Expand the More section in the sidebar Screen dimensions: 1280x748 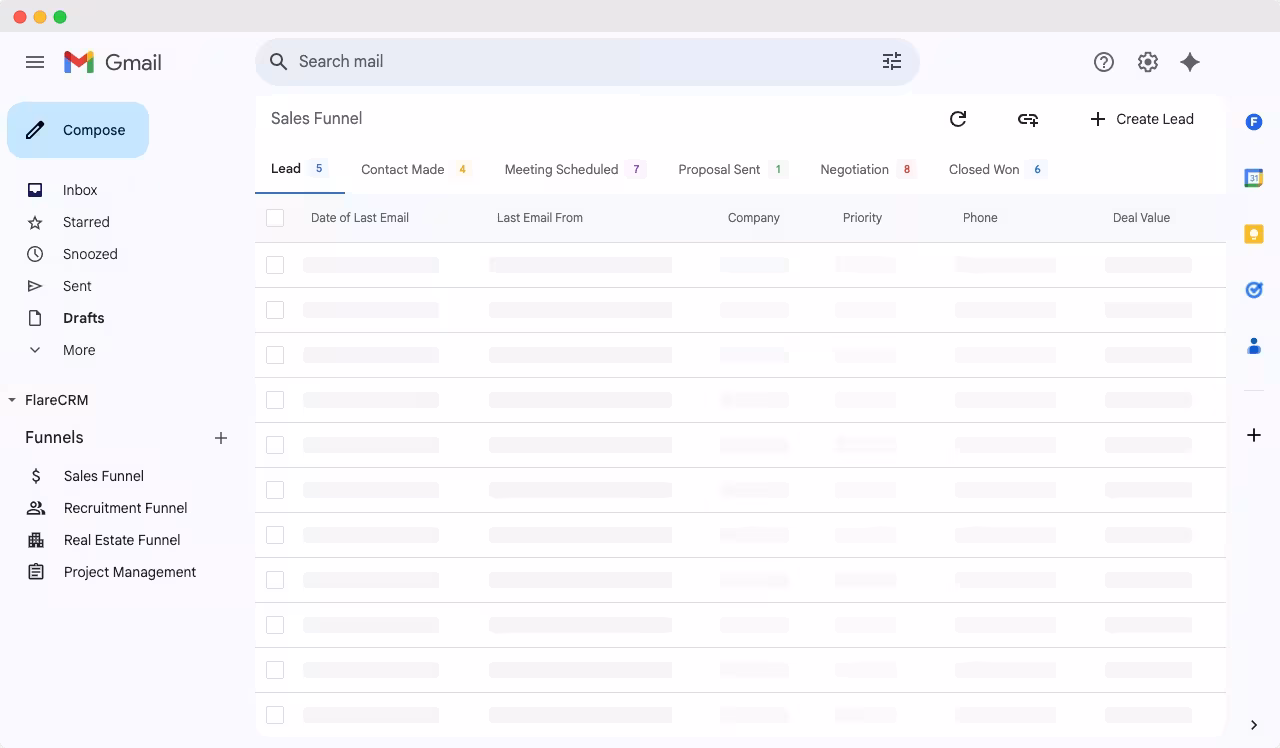coord(35,350)
